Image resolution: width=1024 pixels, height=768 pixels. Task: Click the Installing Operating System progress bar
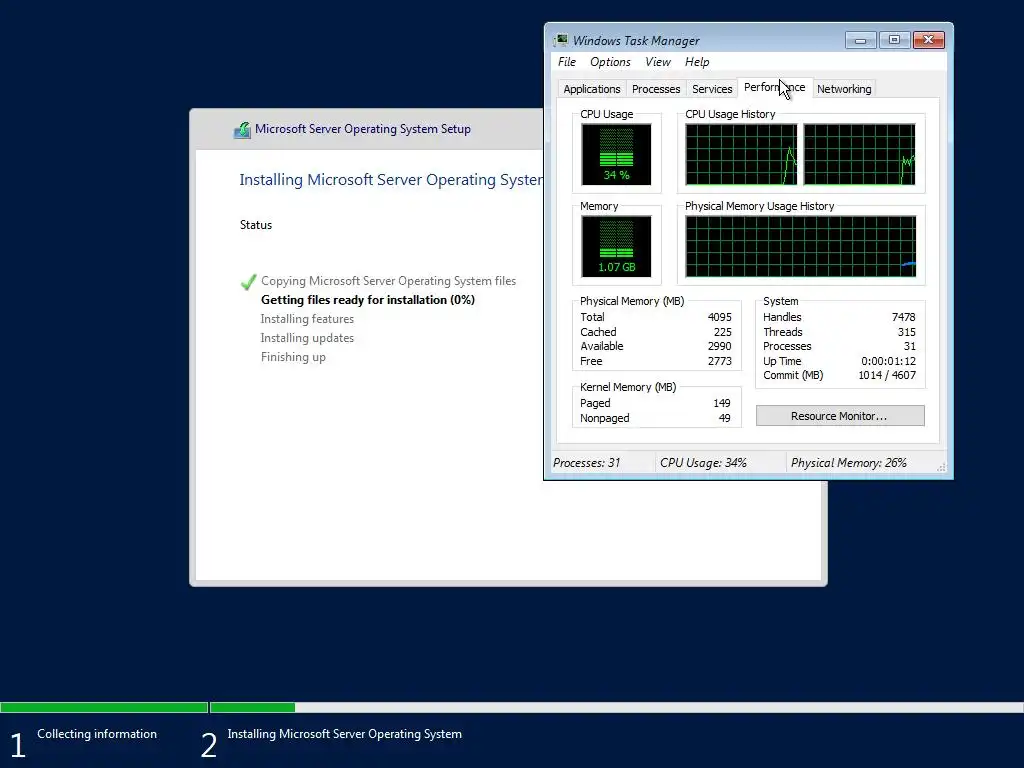[x=616, y=707]
